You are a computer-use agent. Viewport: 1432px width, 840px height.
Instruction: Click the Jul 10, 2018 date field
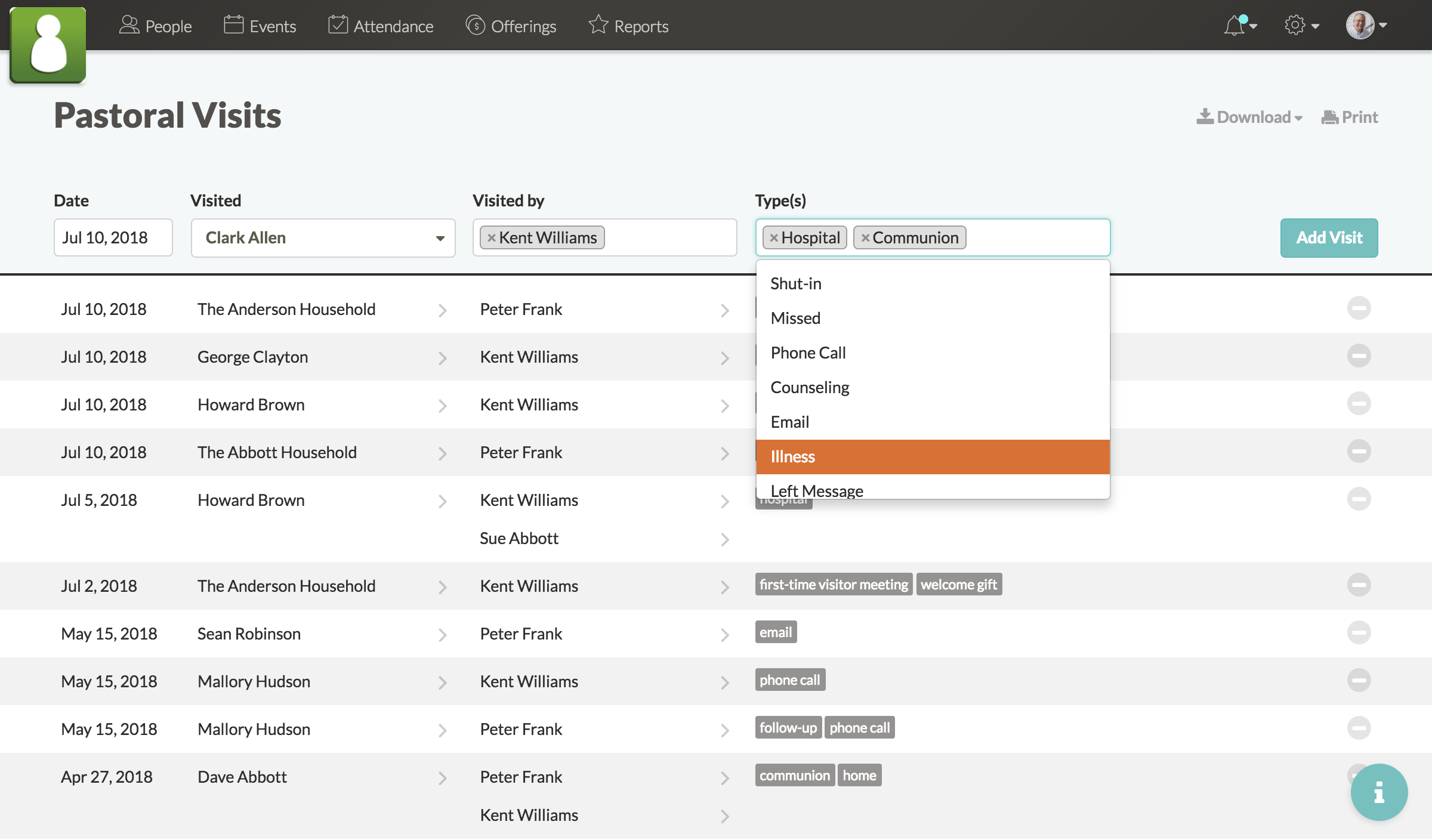[x=113, y=237]
